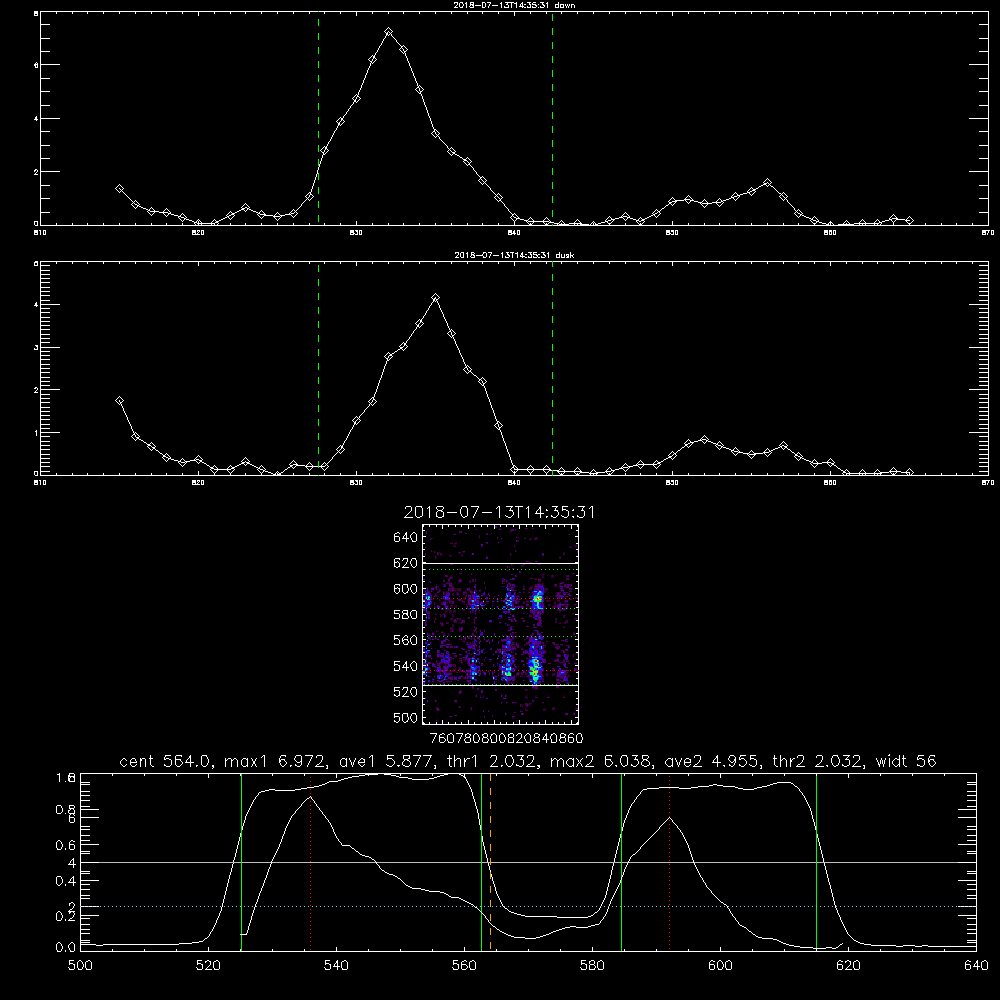
Task: Click the green vertical line at 615 in bottom plot
Action: point(816,862)
